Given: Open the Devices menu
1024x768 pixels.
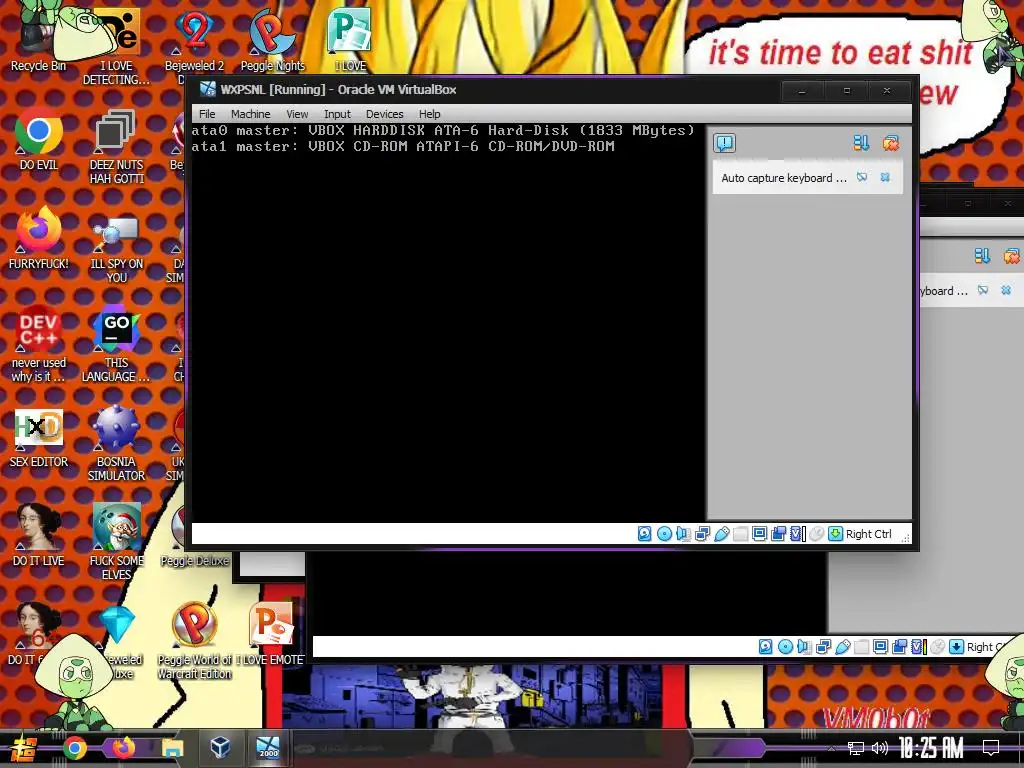Looking at the screenshot, I should (x=384, y=114).
